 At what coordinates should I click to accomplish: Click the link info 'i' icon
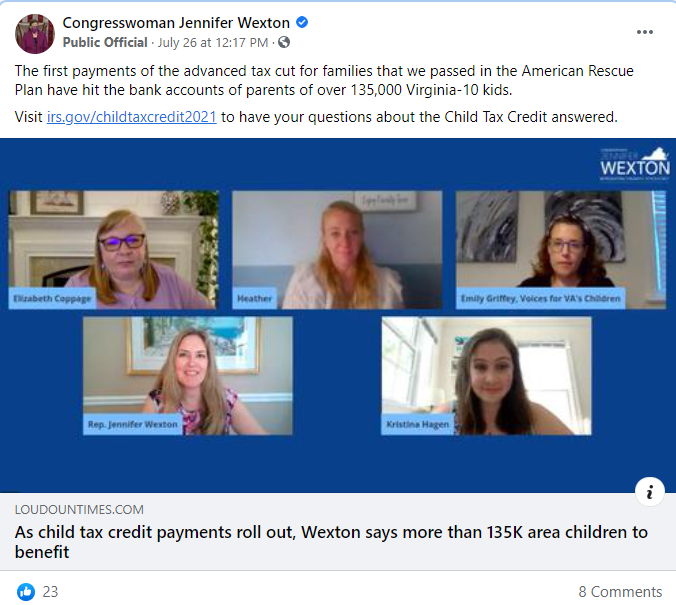pyautogui.click(x=650, y=492)
